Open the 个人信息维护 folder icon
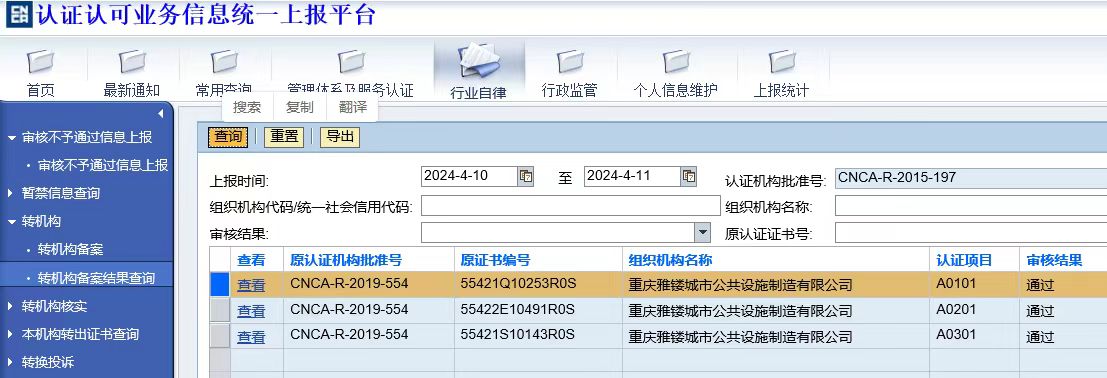This screenshot has height=378, width=1107. [x=676, y=62]
